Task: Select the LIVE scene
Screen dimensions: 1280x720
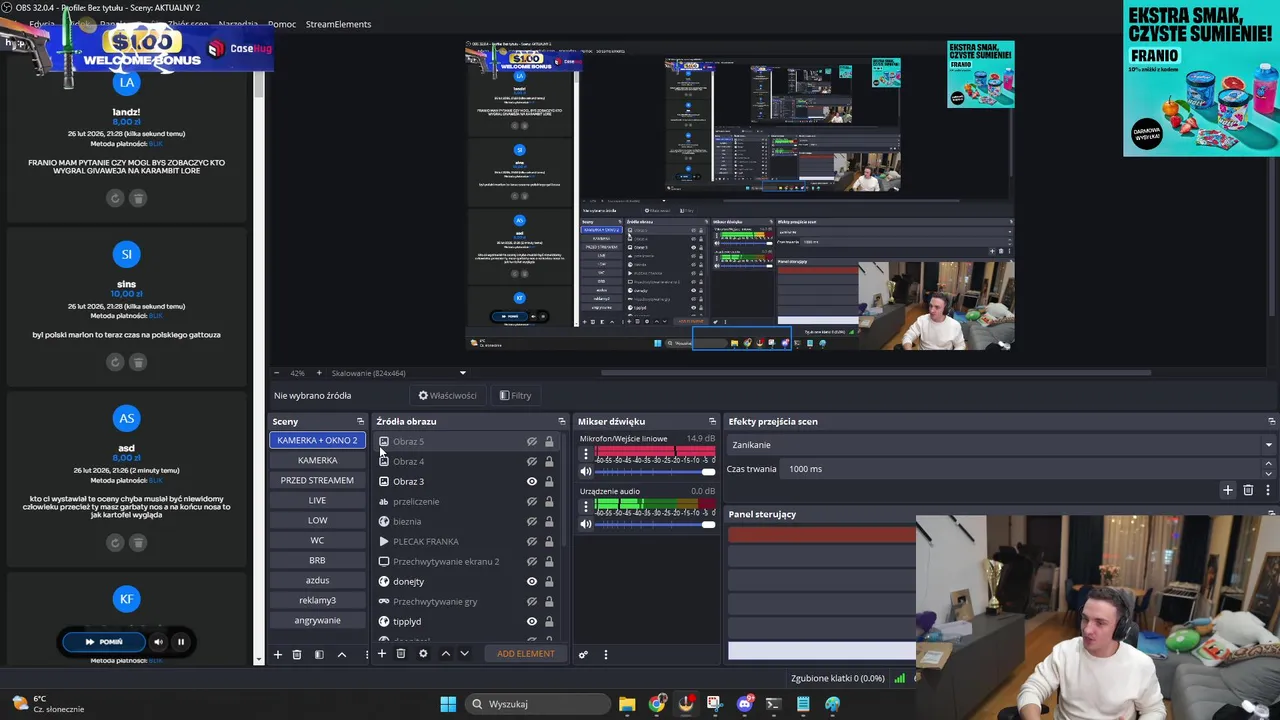Action: pos(317,500)
